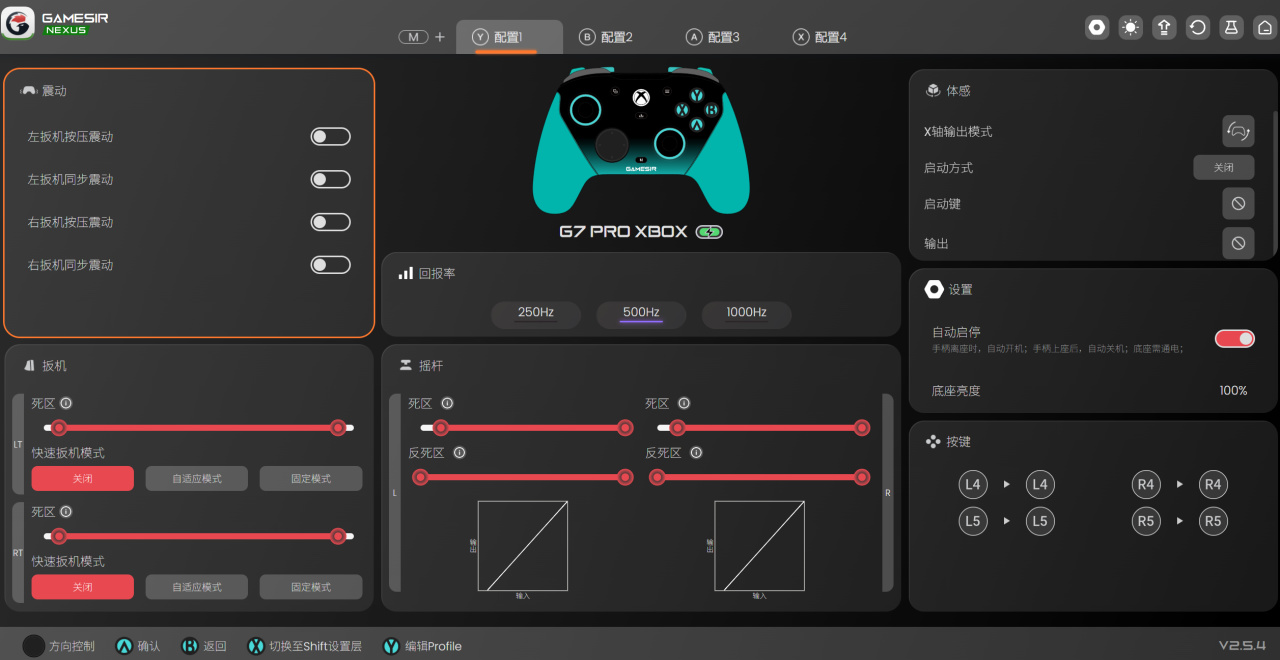
Task: Select 500Hz polling rate
Action: tap(641, 314)
